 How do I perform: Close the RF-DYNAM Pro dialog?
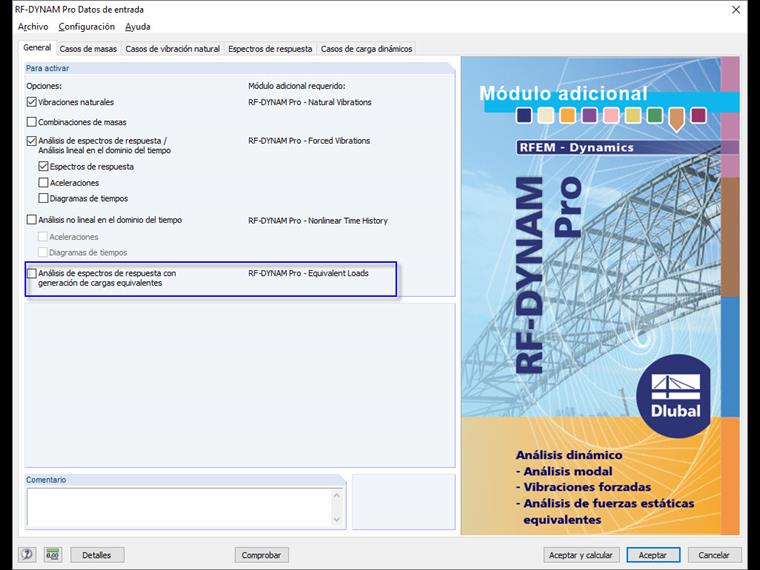pos(736,10)
